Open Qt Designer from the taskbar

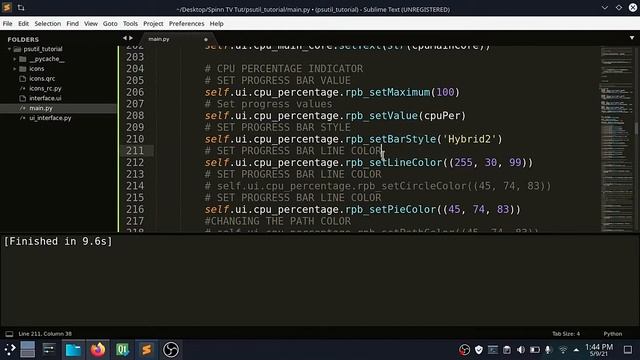coord(122,349)
